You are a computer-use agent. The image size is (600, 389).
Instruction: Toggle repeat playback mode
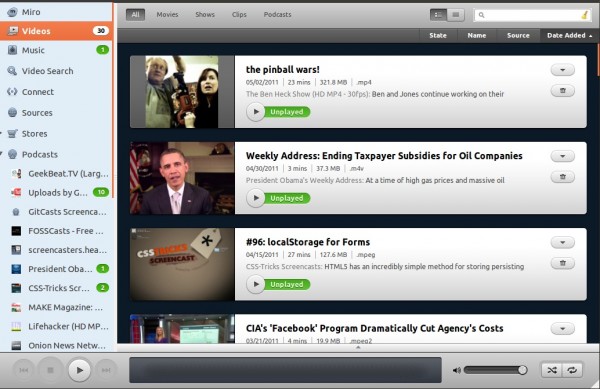click(x=572, y=370)
